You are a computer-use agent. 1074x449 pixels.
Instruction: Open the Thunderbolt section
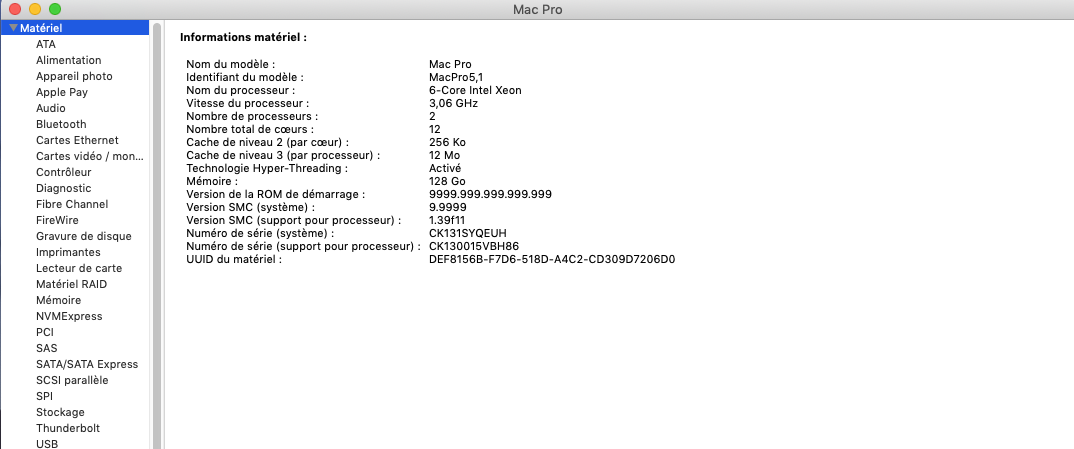click(x=68, y=428)
